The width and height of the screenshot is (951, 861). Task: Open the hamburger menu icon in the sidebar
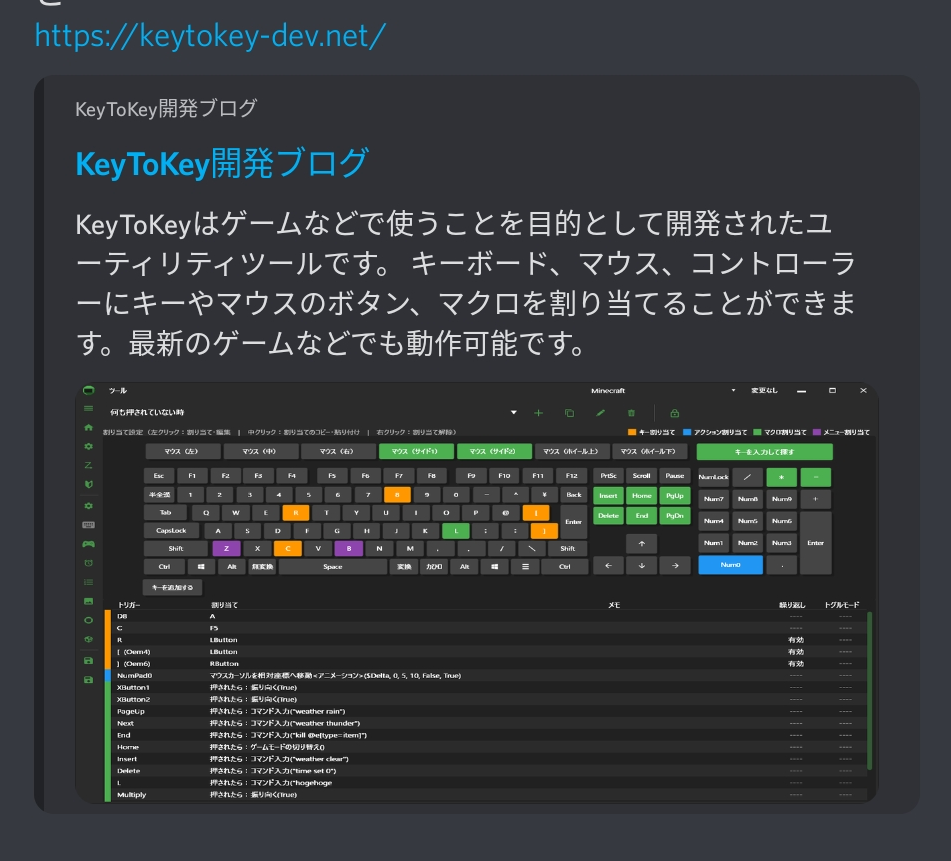point(88,409)
